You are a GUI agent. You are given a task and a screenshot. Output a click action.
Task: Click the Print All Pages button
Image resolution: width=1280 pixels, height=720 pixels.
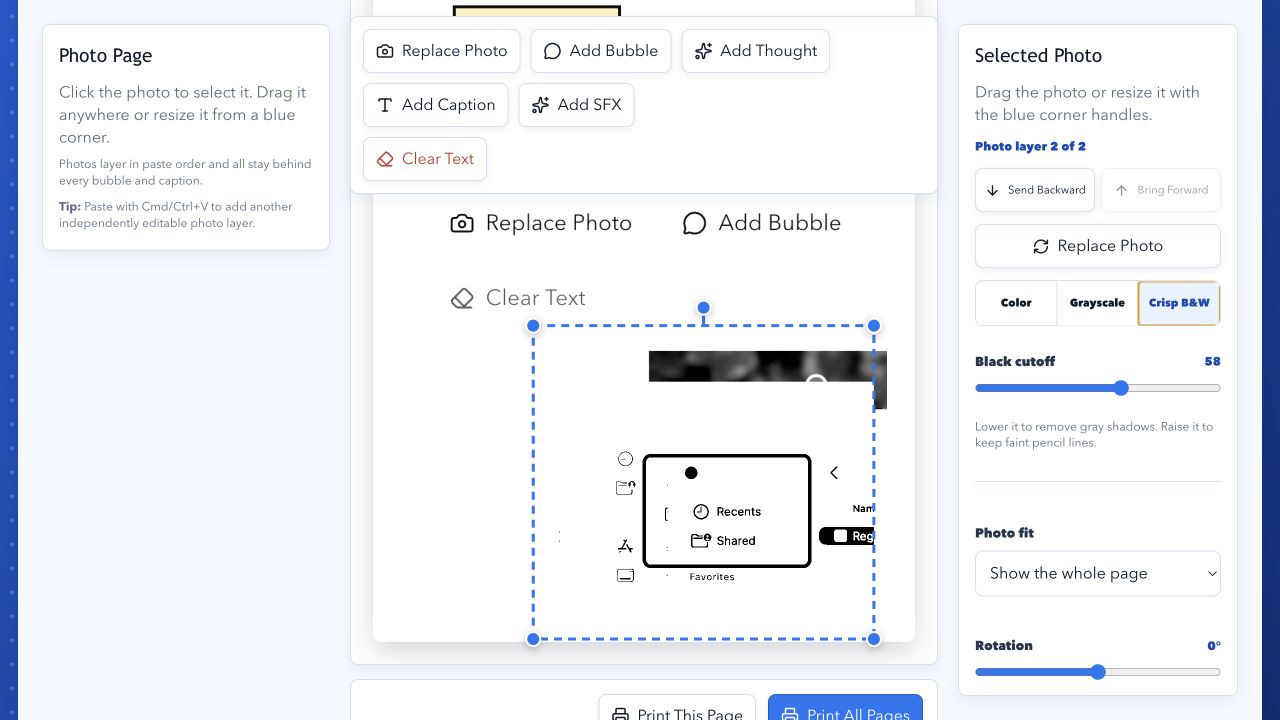click(845, 709)
